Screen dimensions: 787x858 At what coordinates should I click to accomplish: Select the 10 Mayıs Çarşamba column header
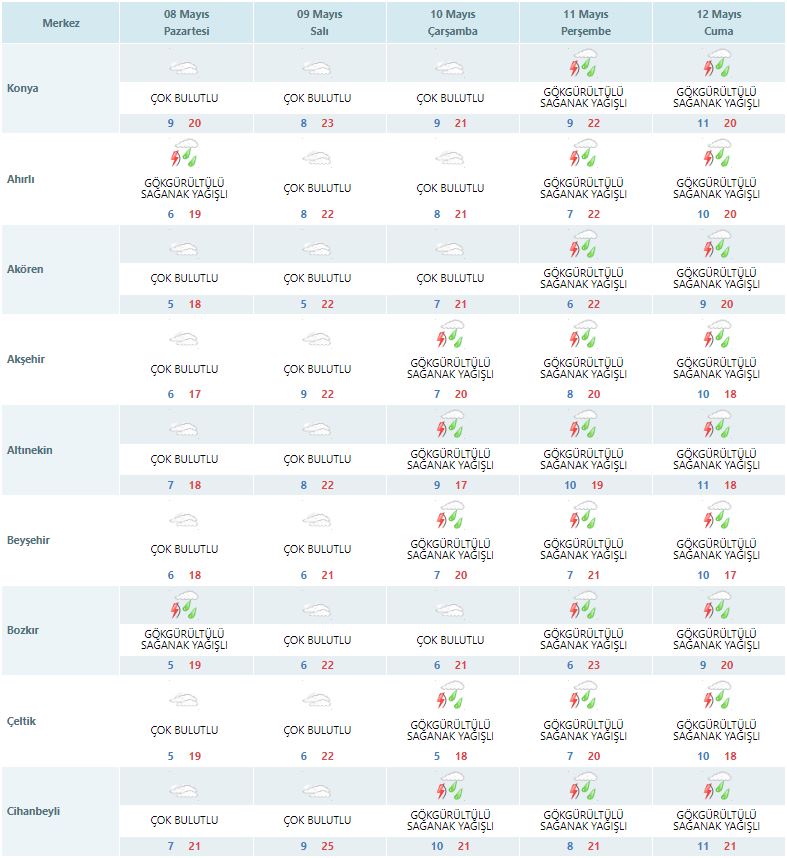click(x=451, y=23)
